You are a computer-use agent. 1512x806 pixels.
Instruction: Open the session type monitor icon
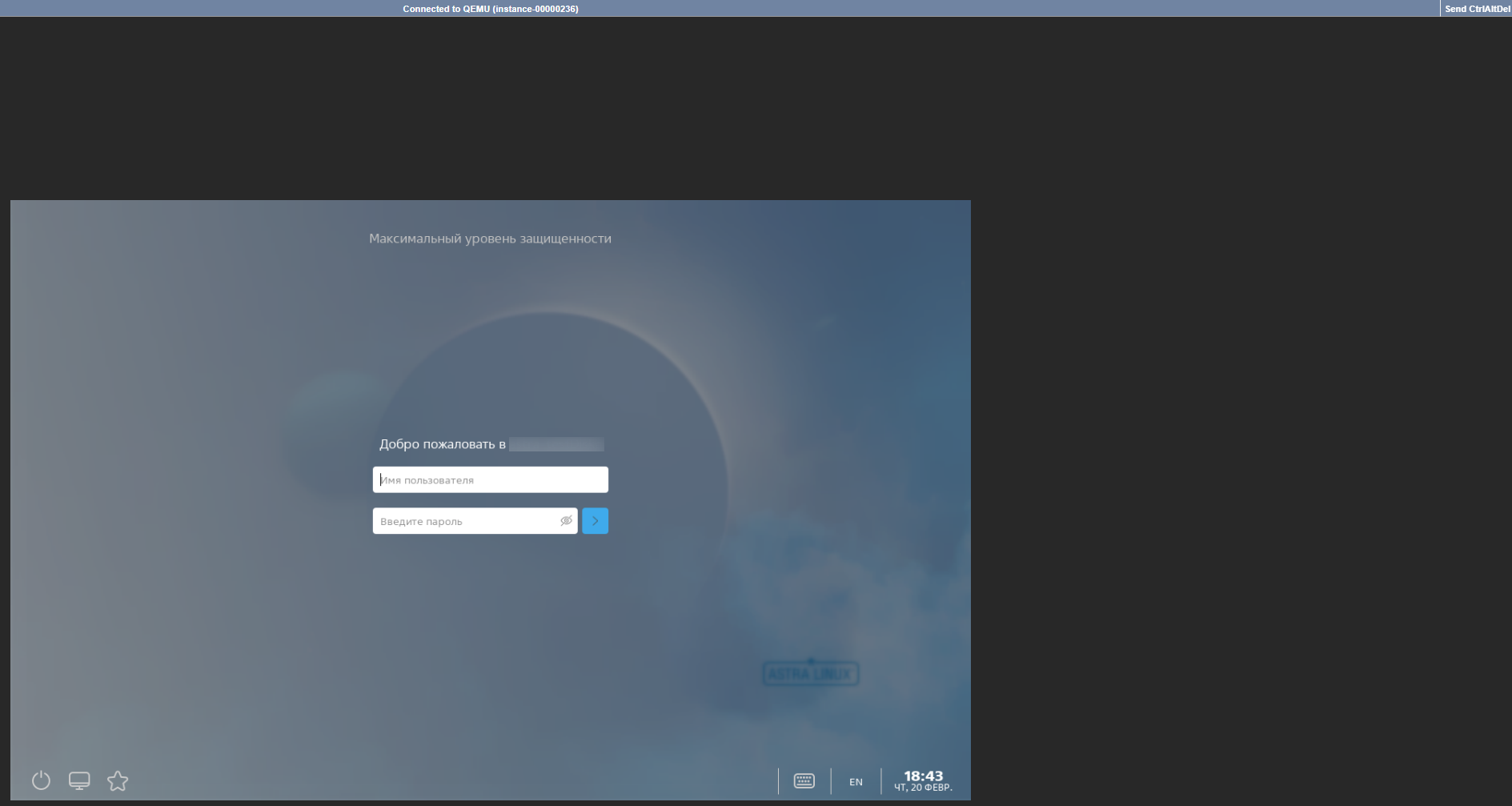pyautogui.click(x=79, y=780)
